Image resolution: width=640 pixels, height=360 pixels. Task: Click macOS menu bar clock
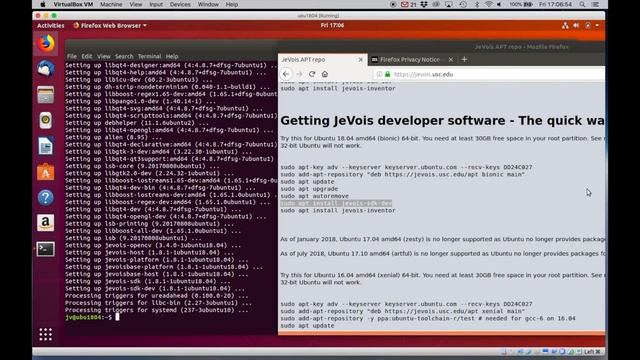tap(555, 4)
